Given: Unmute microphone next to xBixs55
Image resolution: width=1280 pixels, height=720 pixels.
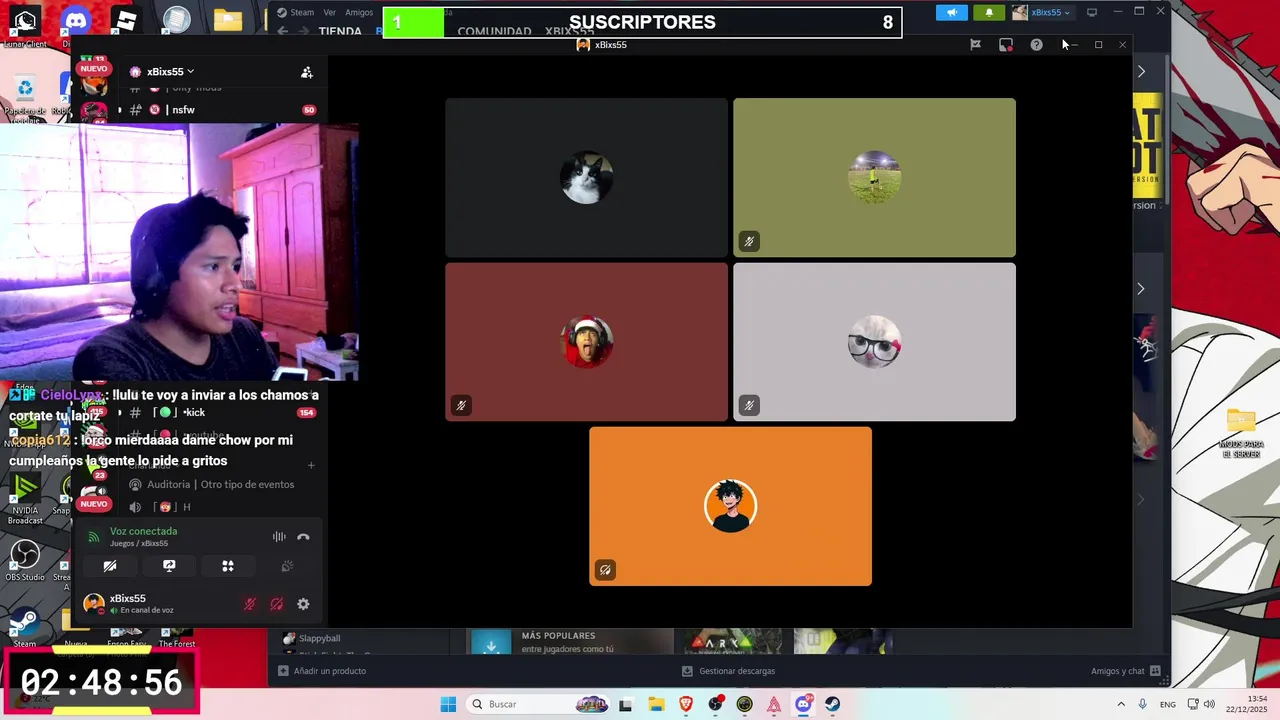Looking at the screenshot, I should pos(250,604).
